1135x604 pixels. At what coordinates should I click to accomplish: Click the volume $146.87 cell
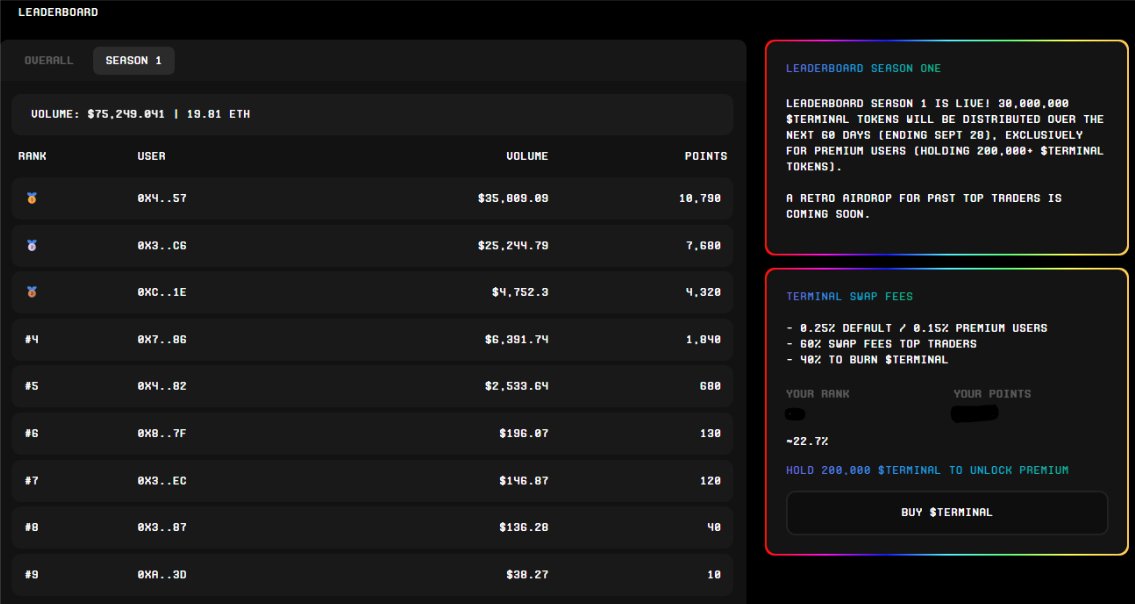point(523,480)
